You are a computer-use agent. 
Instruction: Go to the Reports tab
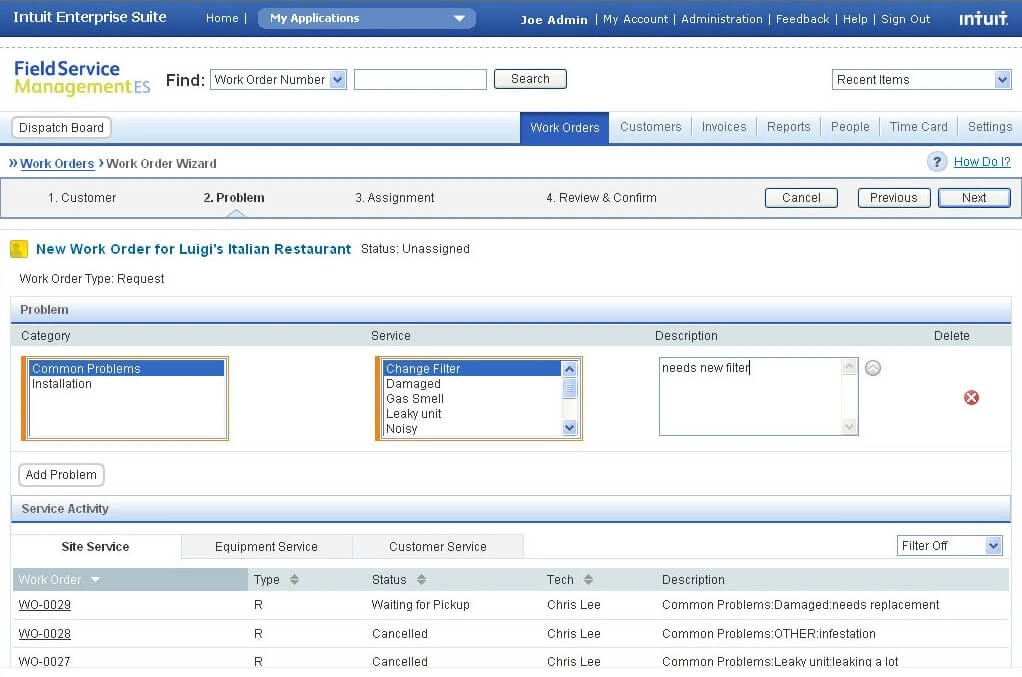[x=789, y=127]
